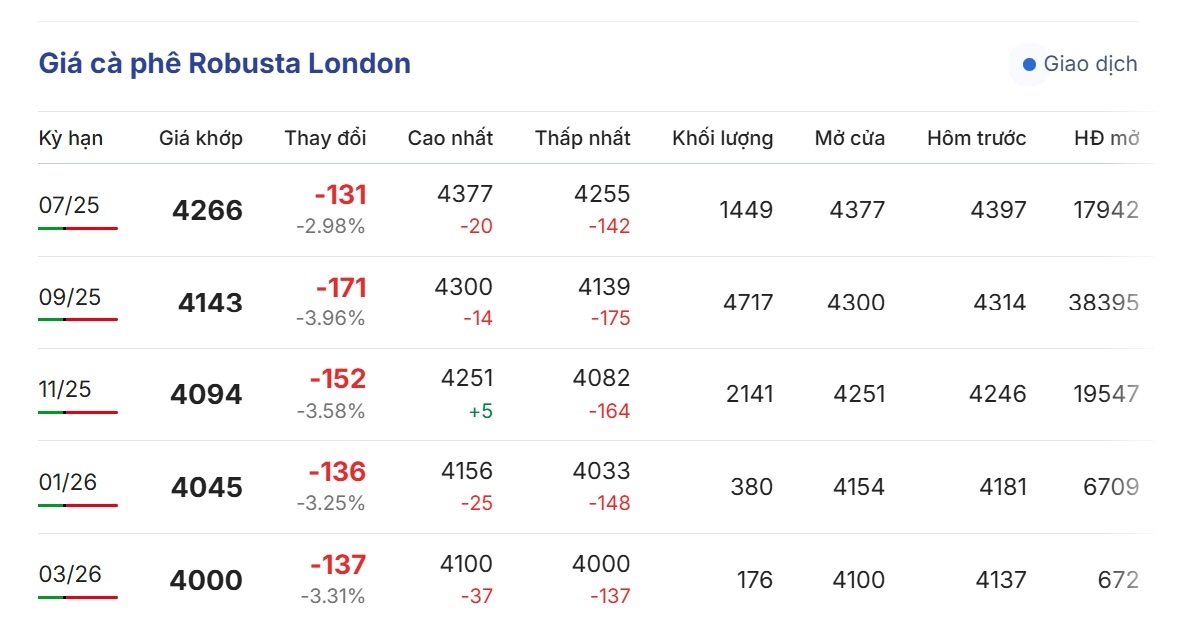1180x626 pixels.
Task: Click the Khối lượng column header
Action: coord(722,138)
